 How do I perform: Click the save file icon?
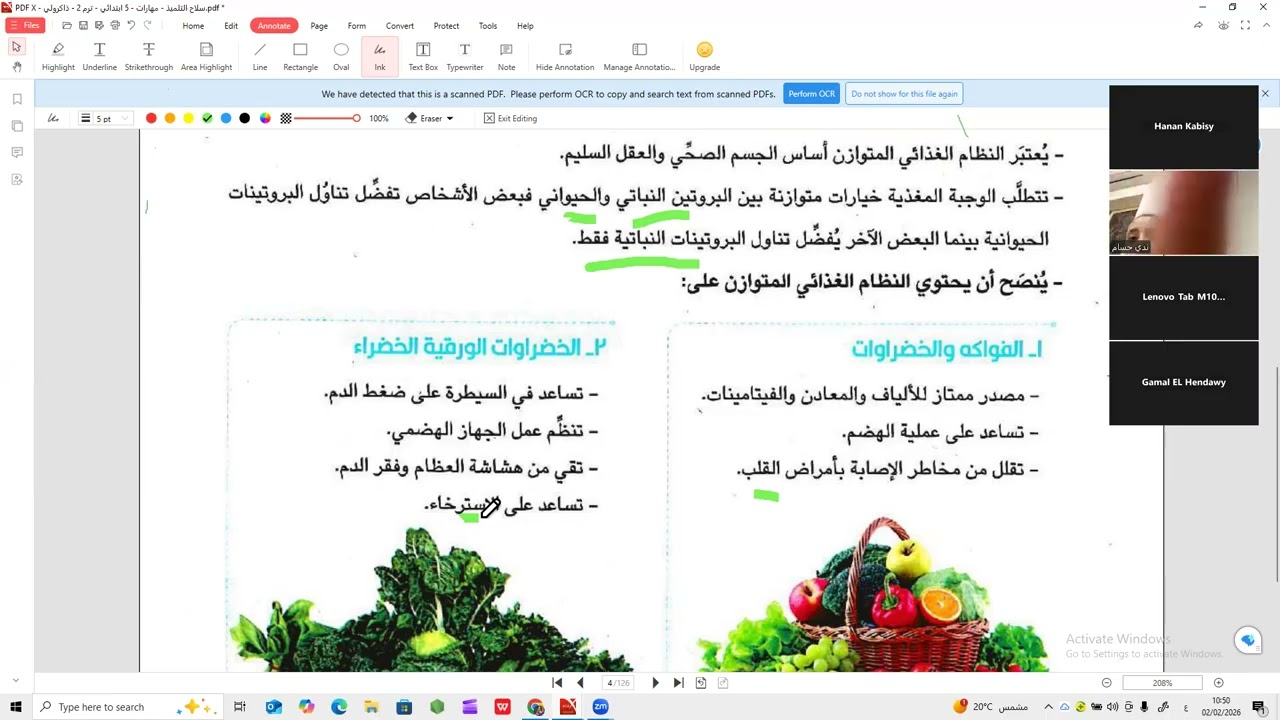pyautogui.click(x=83, y=25)
